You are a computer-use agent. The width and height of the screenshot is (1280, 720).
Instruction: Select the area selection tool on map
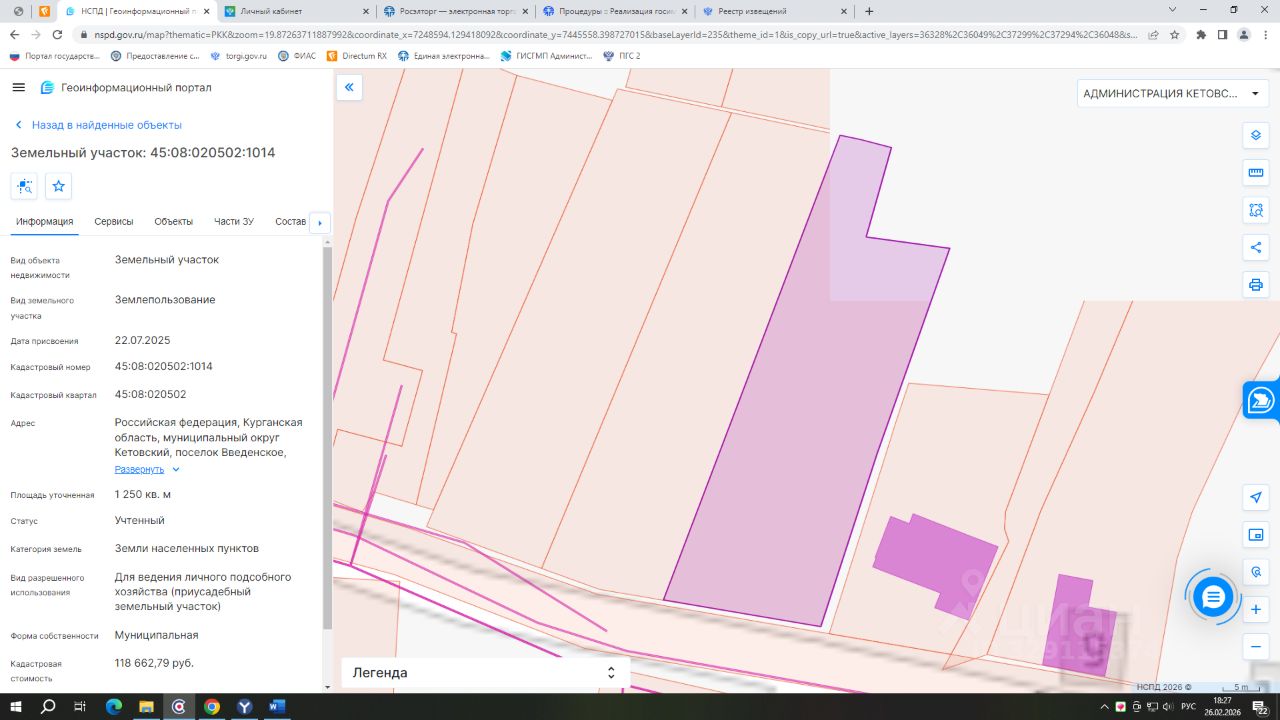[x=1256, y=210]
